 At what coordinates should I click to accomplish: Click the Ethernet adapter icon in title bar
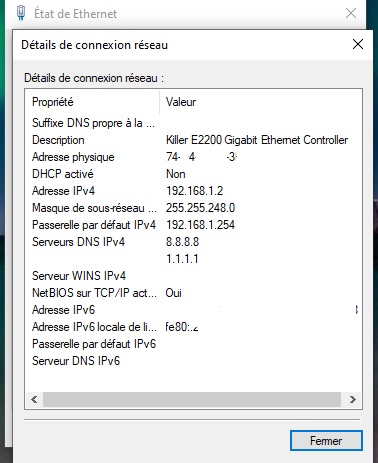pos(21,13)
